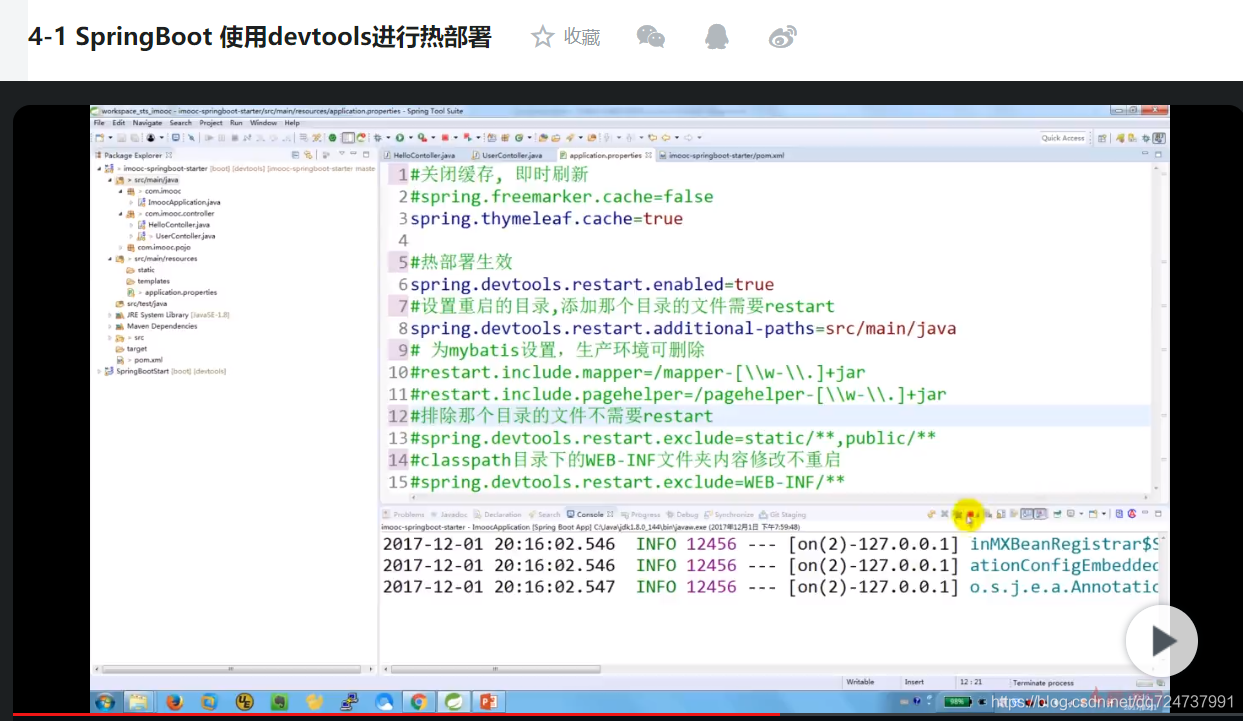The image size is (1243, 721).
Task: Select application.properties in the tree
Action: point(174,292)
